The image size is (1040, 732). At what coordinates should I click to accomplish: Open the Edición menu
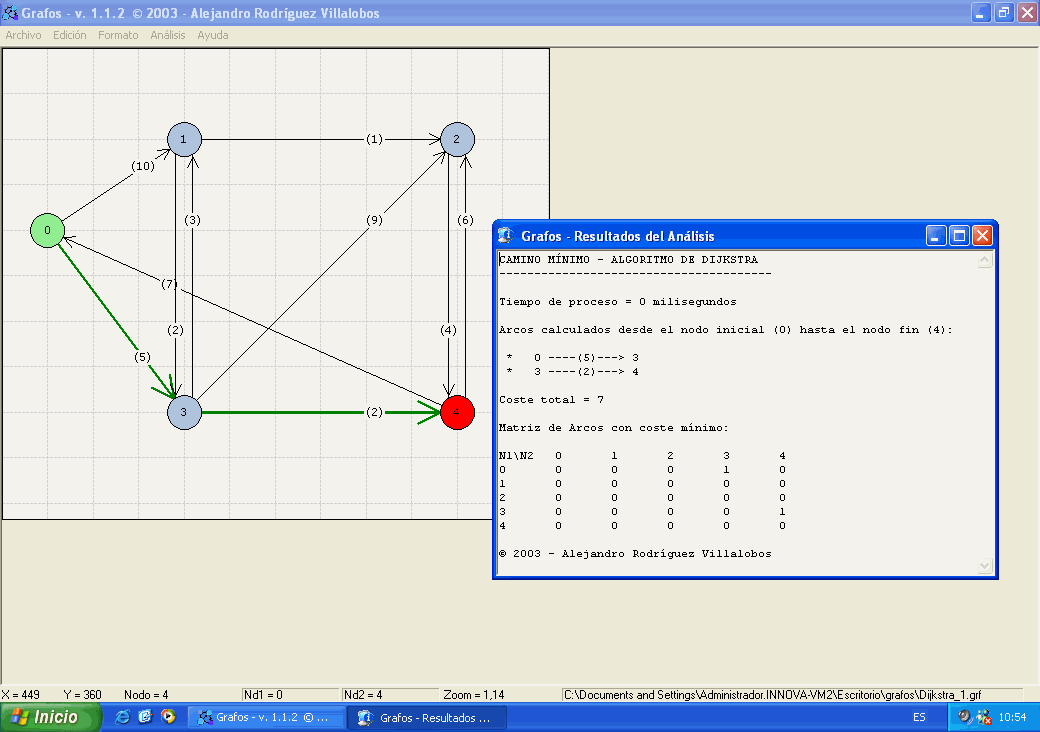click(70, 35)
